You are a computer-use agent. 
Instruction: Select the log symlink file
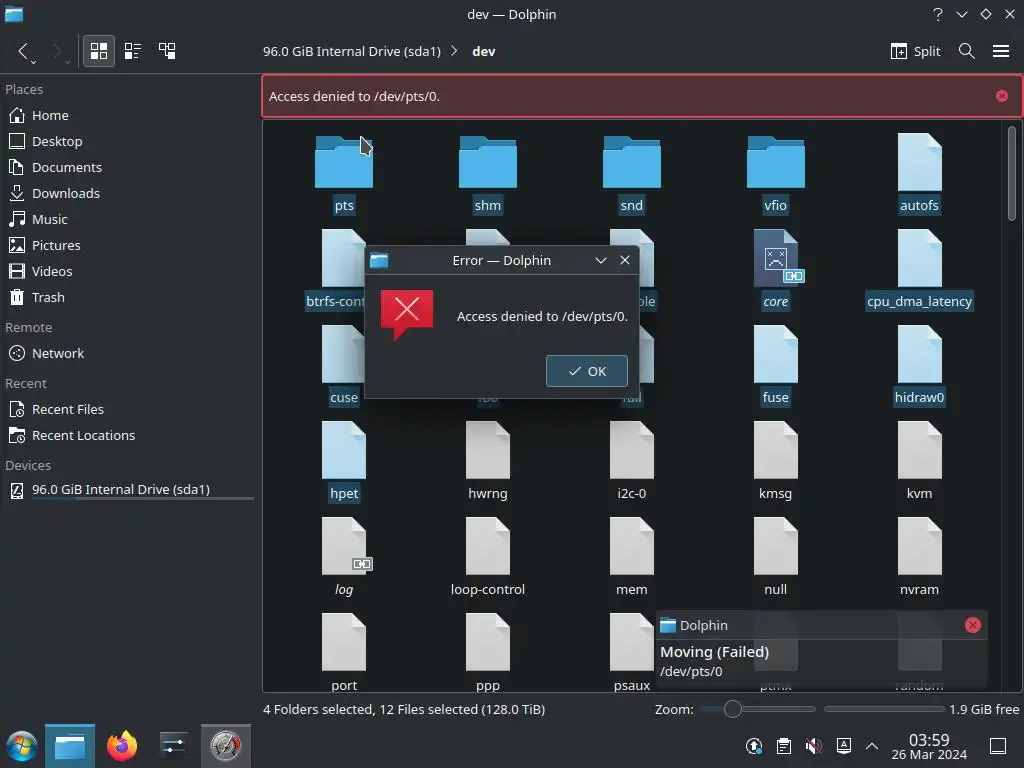(x=344, y=546)
